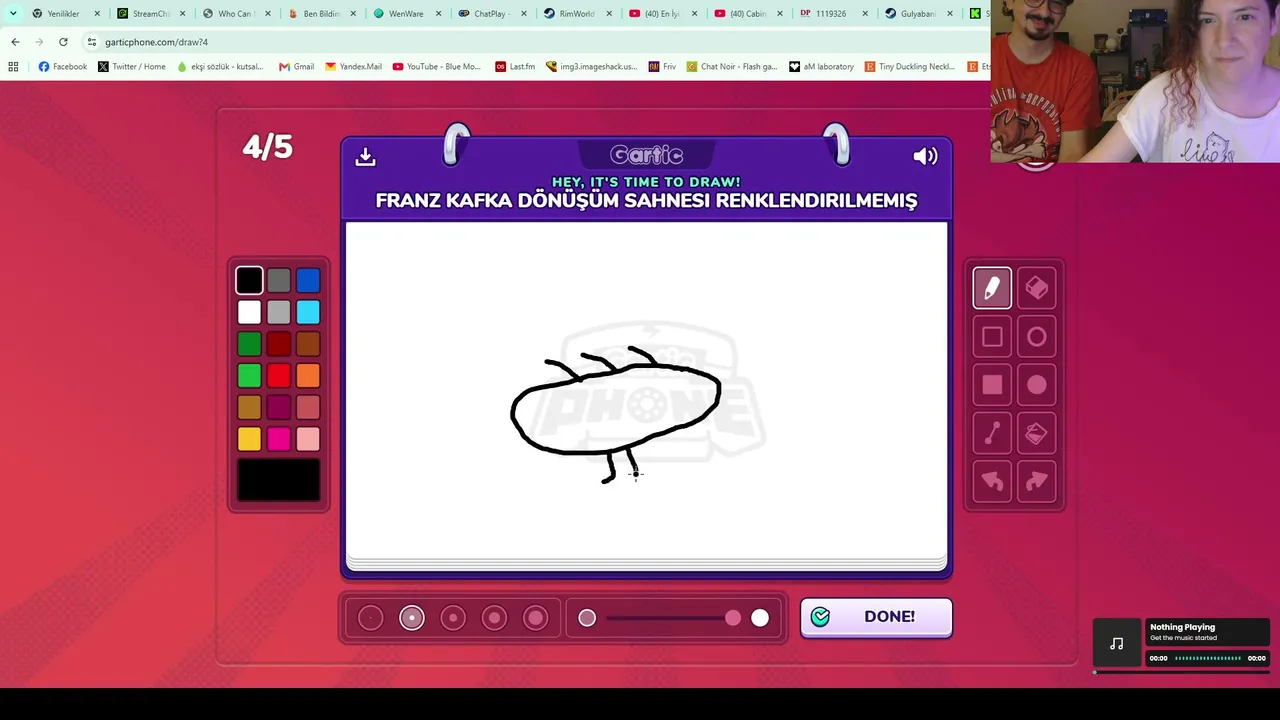
Task: Select the straight line tool
Action: (992, 433)
